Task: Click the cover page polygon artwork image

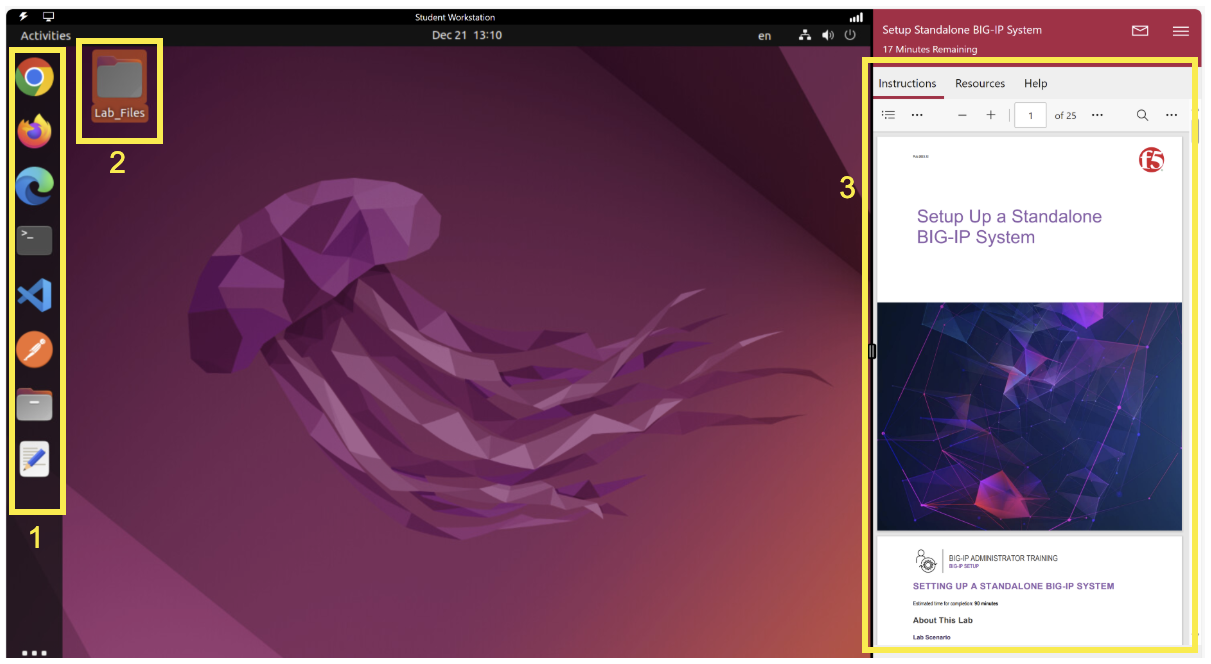Action: tap(1029, 416)
